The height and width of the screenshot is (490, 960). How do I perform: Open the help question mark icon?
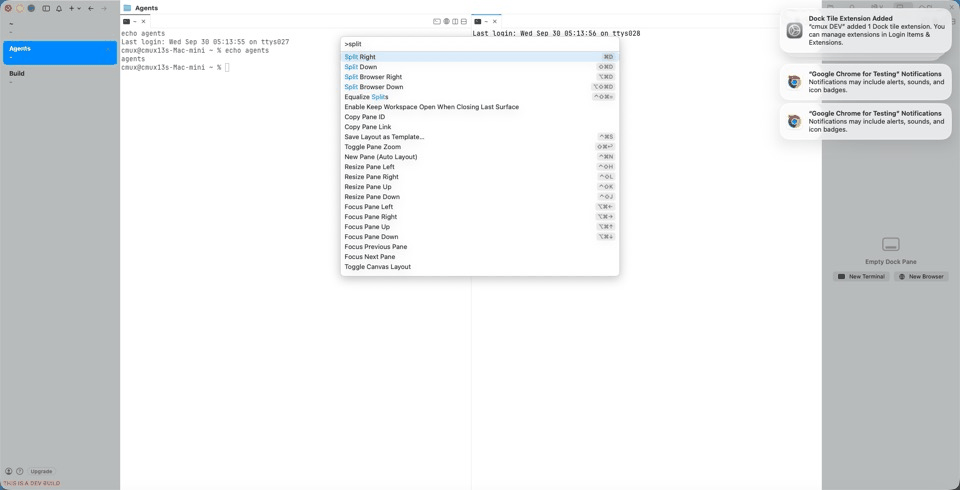20,472
